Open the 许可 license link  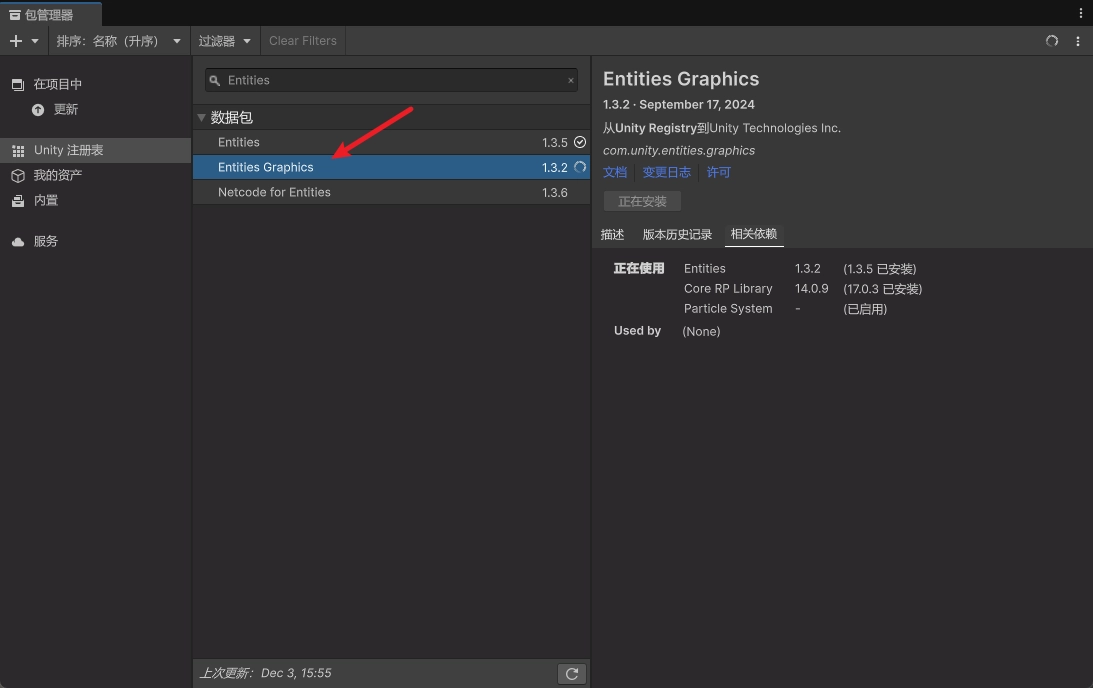click(x=719, y=172)
